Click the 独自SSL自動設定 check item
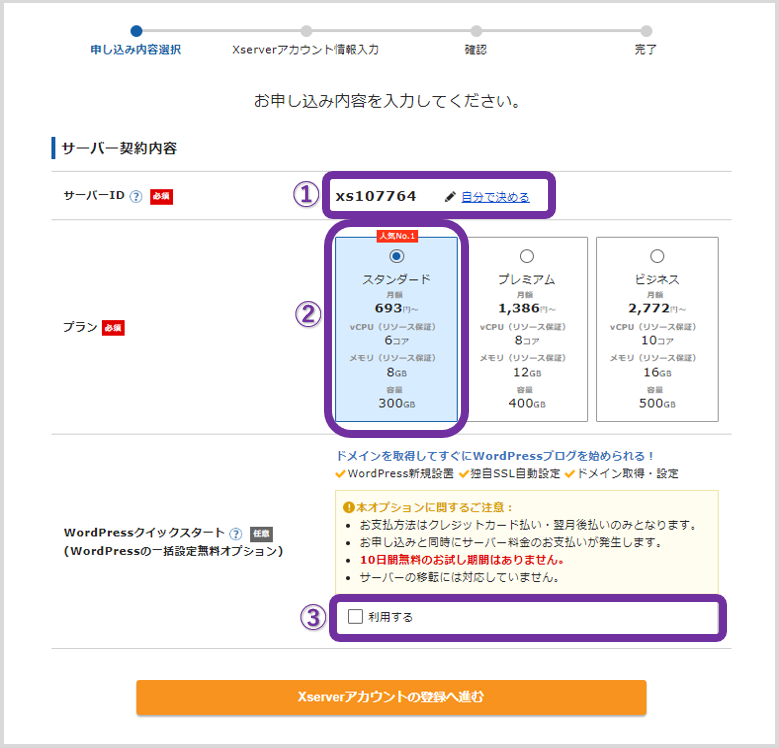Image resolution: width=779 pixels, height=748 pixels. click(510, 473)
